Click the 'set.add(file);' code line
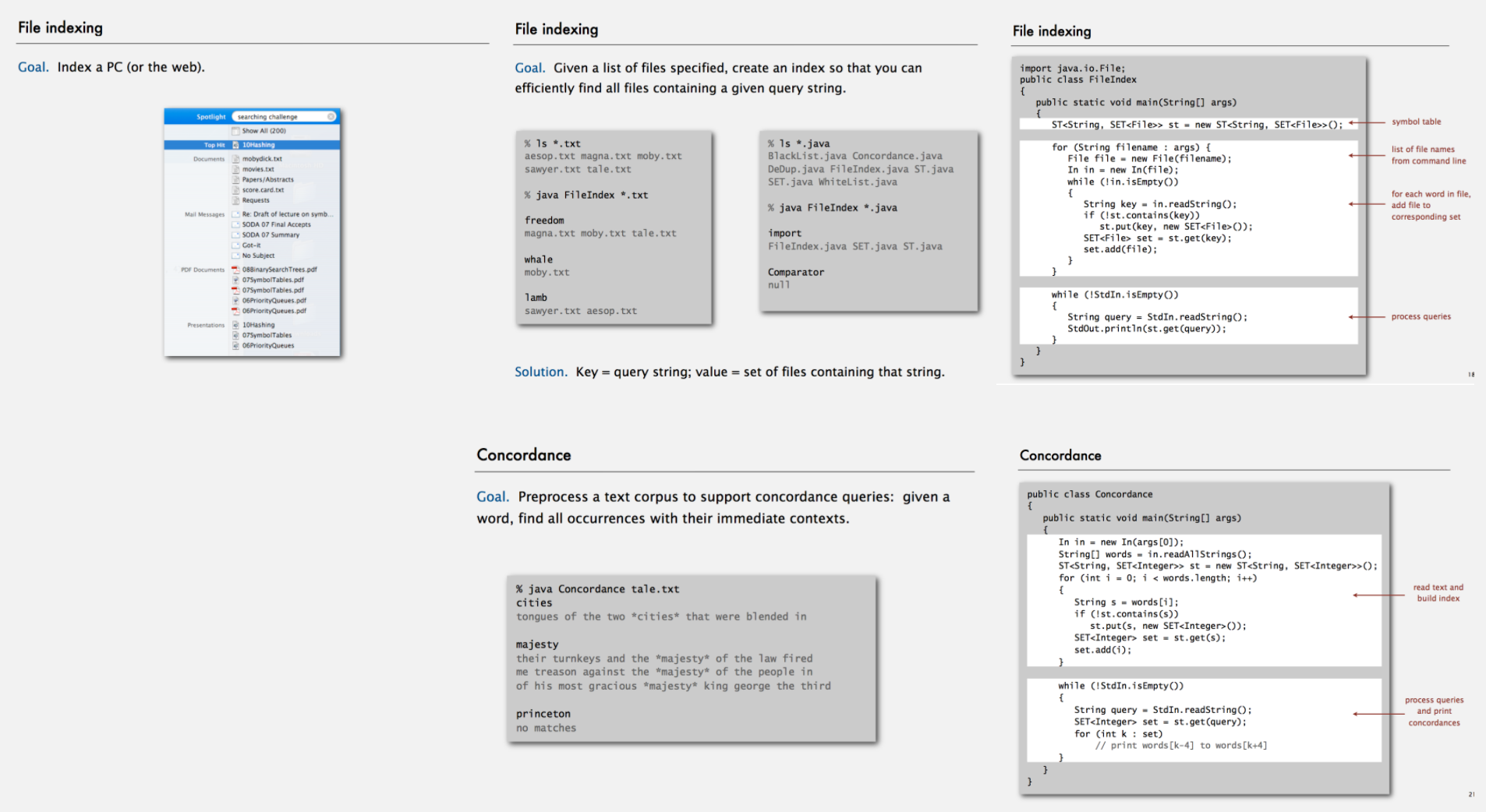This screenshot has width=1486, height=812. point(1120,249)
